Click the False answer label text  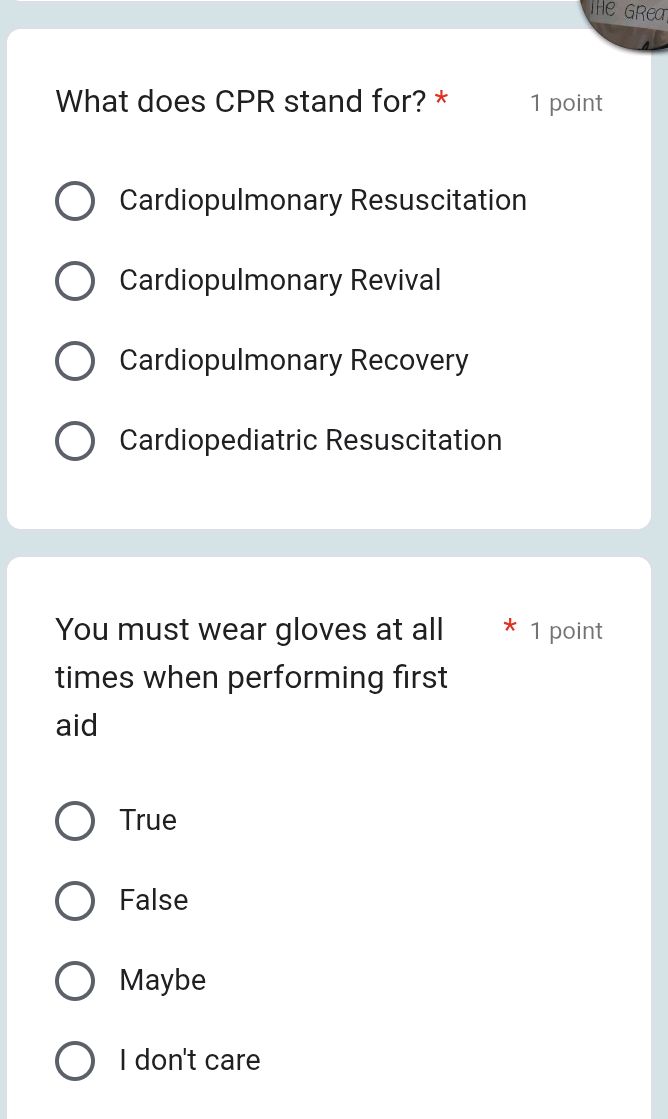coord(153,901)
